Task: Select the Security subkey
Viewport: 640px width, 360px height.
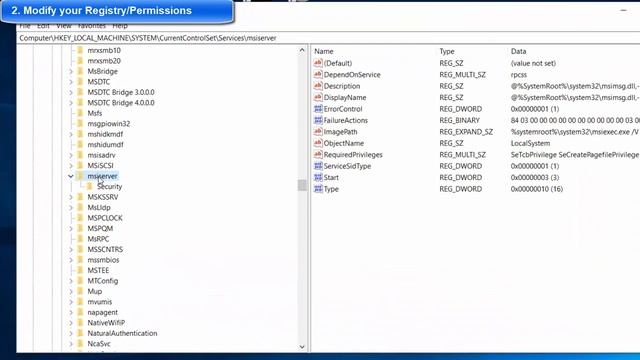Action: pos(110,186)
